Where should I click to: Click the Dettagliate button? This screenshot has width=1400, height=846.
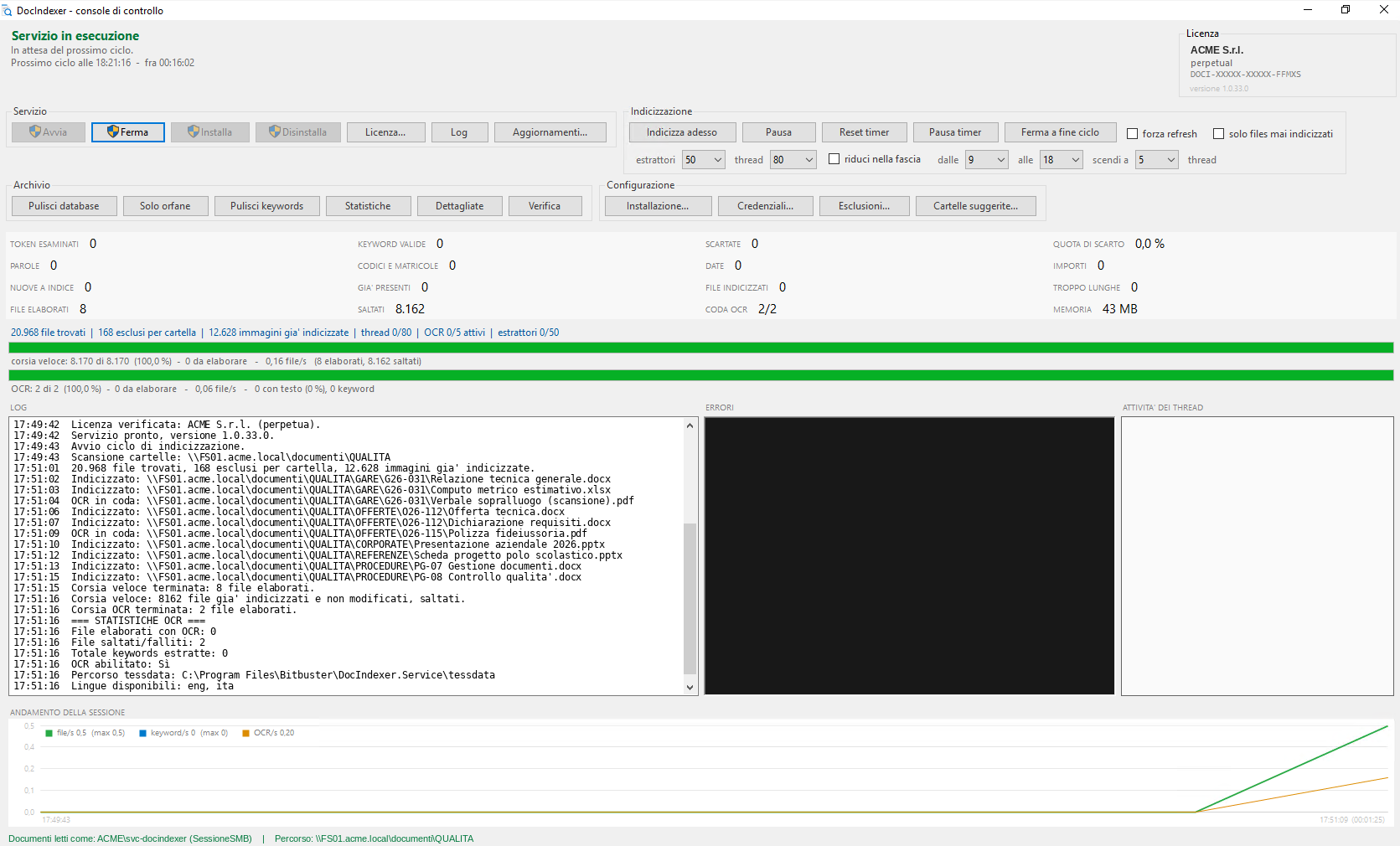tap(459, 206)
